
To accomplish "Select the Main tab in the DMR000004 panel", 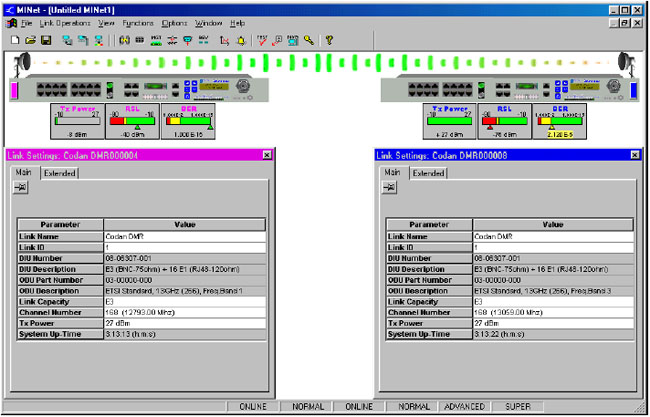I will click(24, 172).
